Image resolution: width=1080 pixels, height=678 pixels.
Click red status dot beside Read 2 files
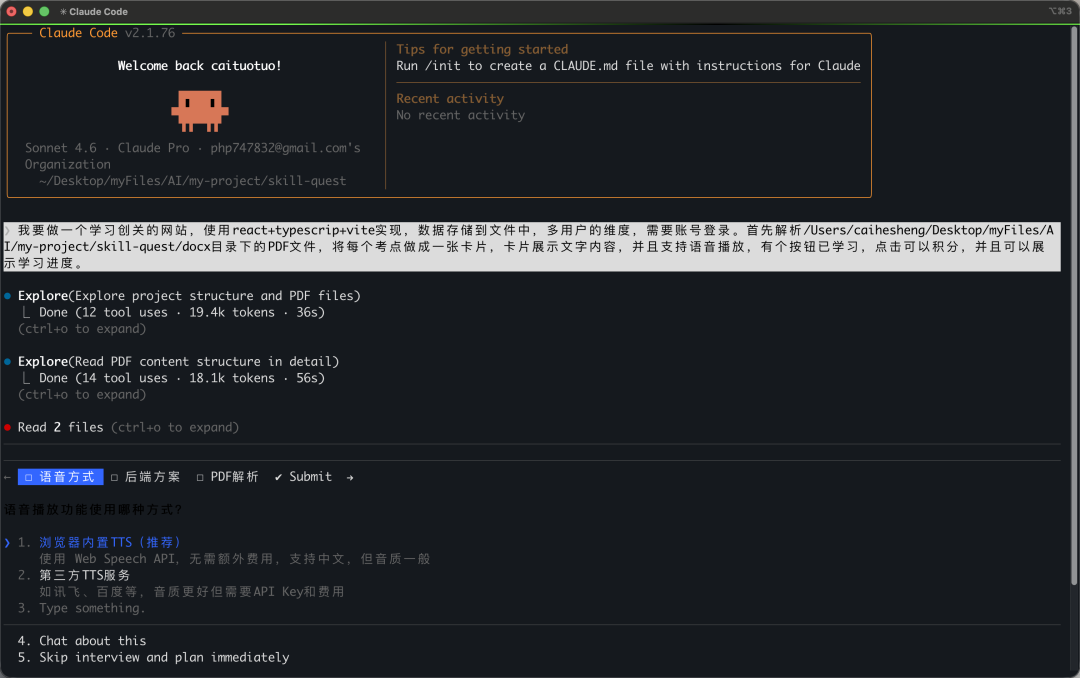coord(8,428)
